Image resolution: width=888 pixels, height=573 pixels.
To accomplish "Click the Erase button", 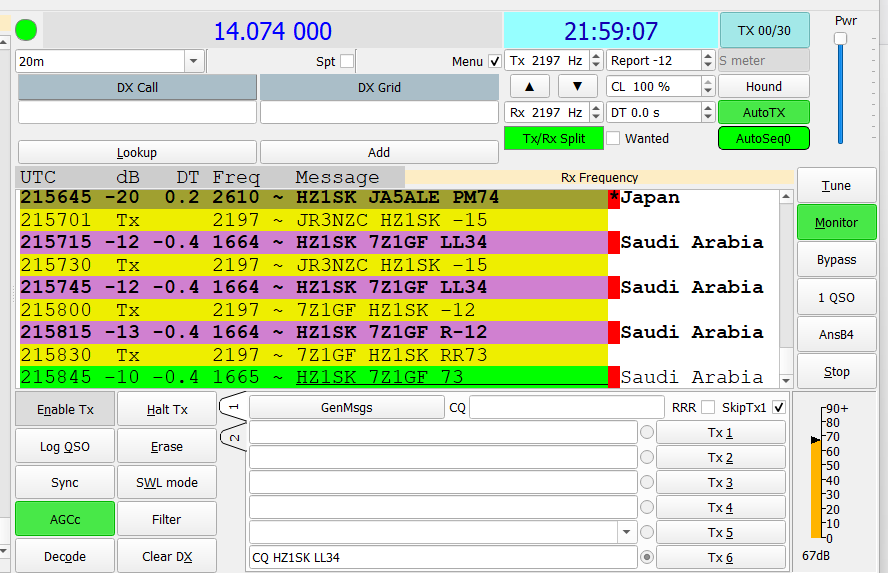I will pos(167,446).
